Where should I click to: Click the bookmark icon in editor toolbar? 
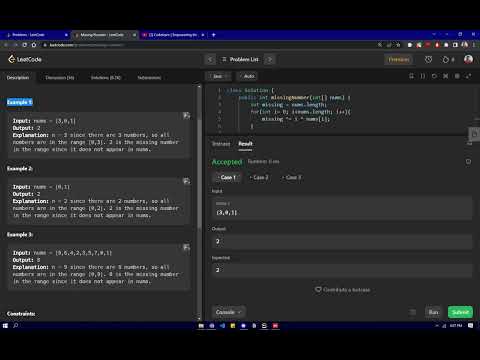pyautogui.click(x=411, y=76)
